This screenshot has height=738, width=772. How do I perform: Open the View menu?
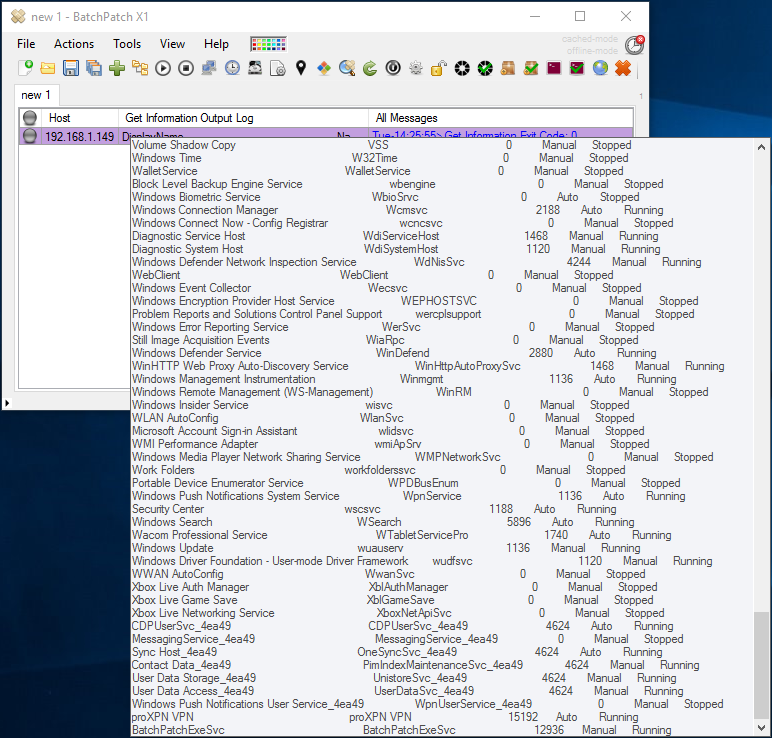pos(172,44)
